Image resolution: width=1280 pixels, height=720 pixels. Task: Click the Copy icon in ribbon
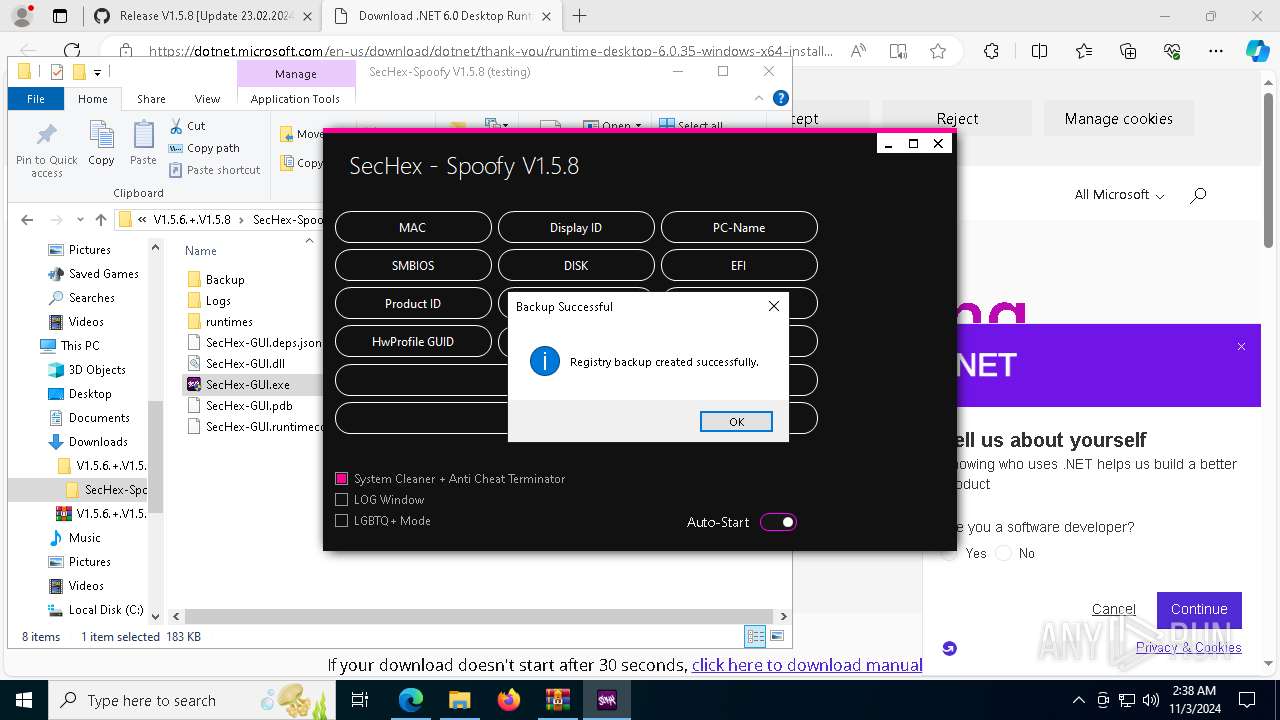pos(101,143)
